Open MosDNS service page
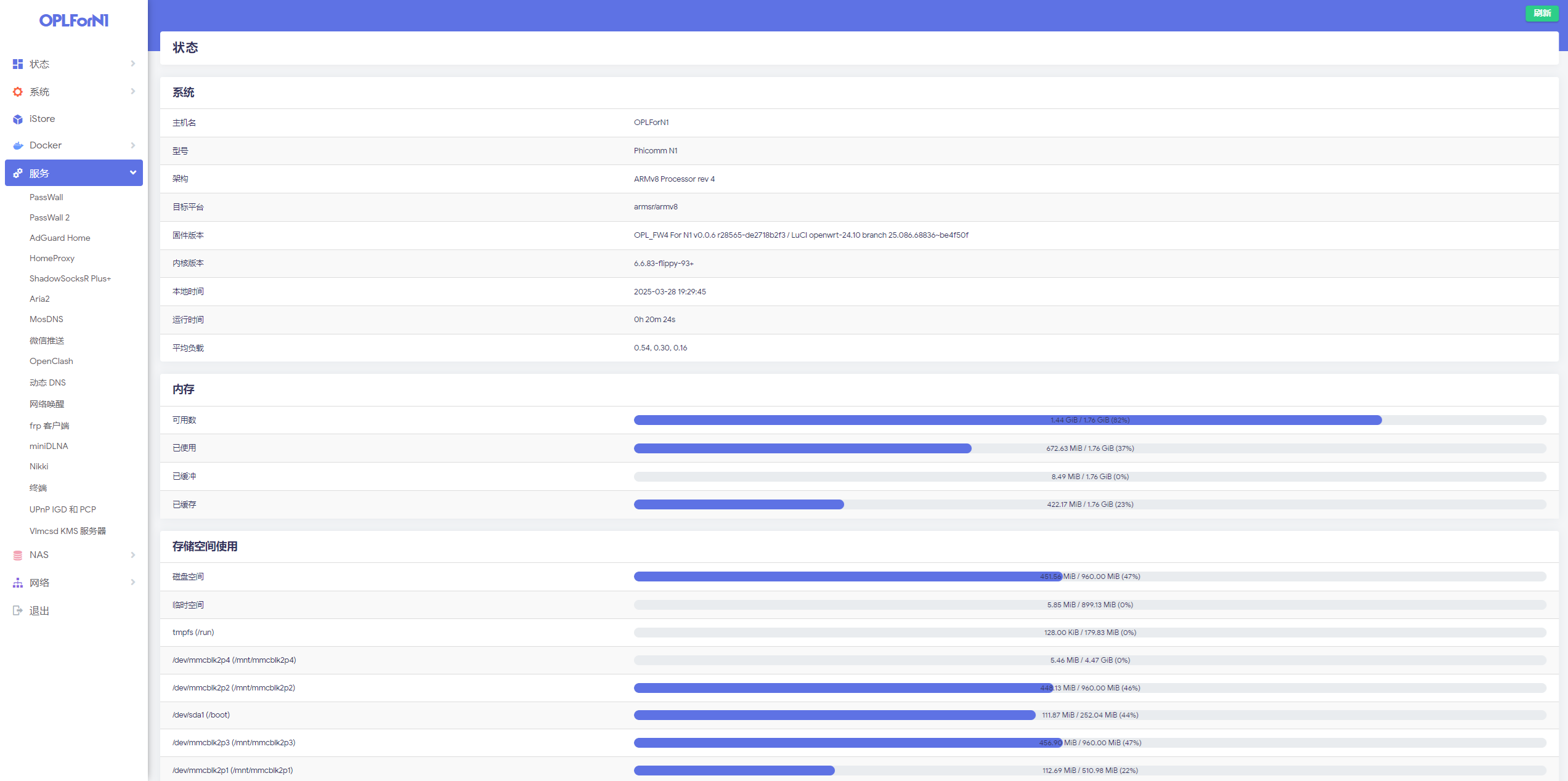 (x=46, y=319)
